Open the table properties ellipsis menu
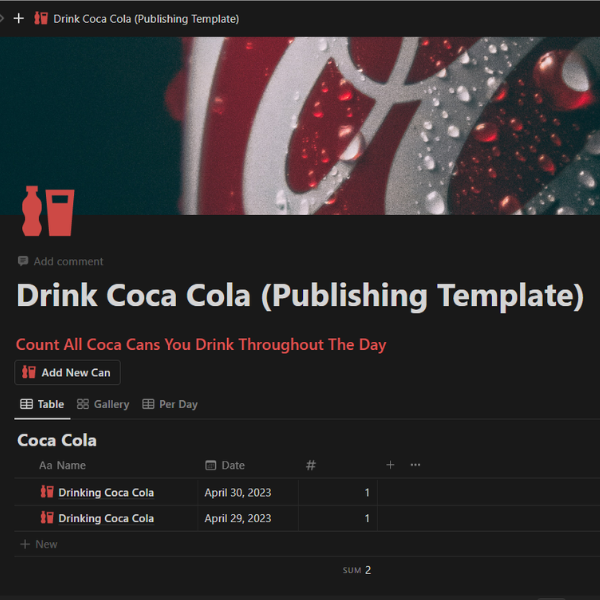 tap(415, 465)
